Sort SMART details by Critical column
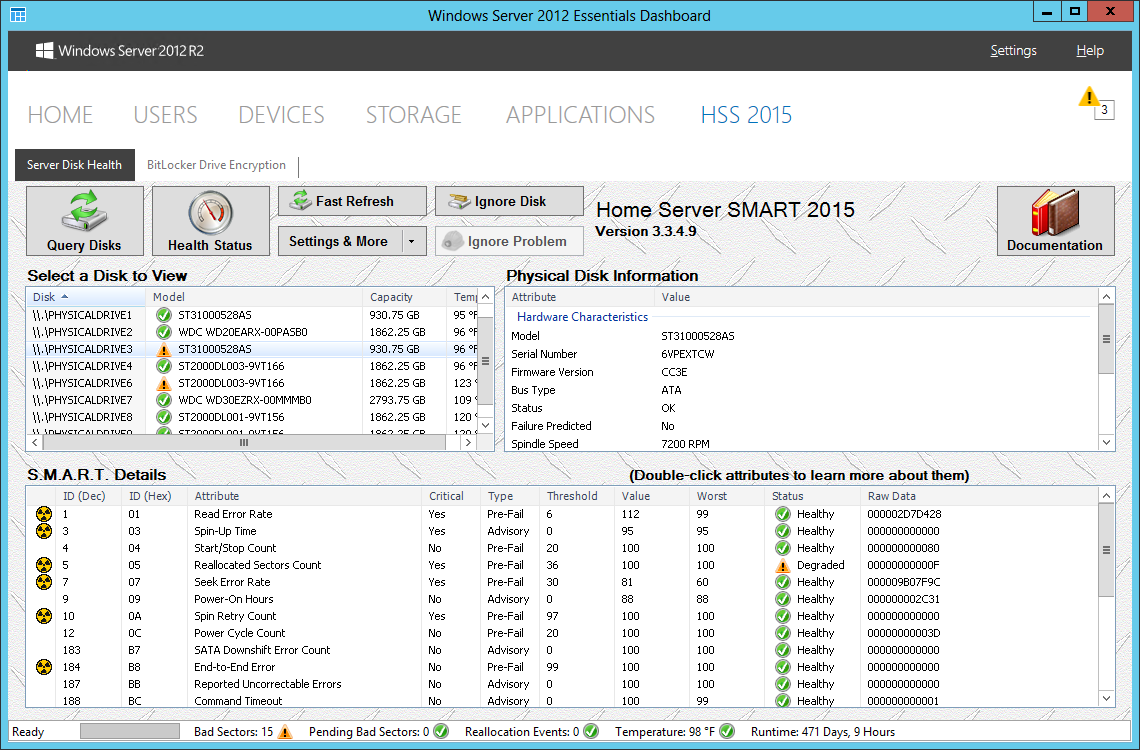Image resolution: width=1140 pixels, height=750 pixels. click(450, 496)
